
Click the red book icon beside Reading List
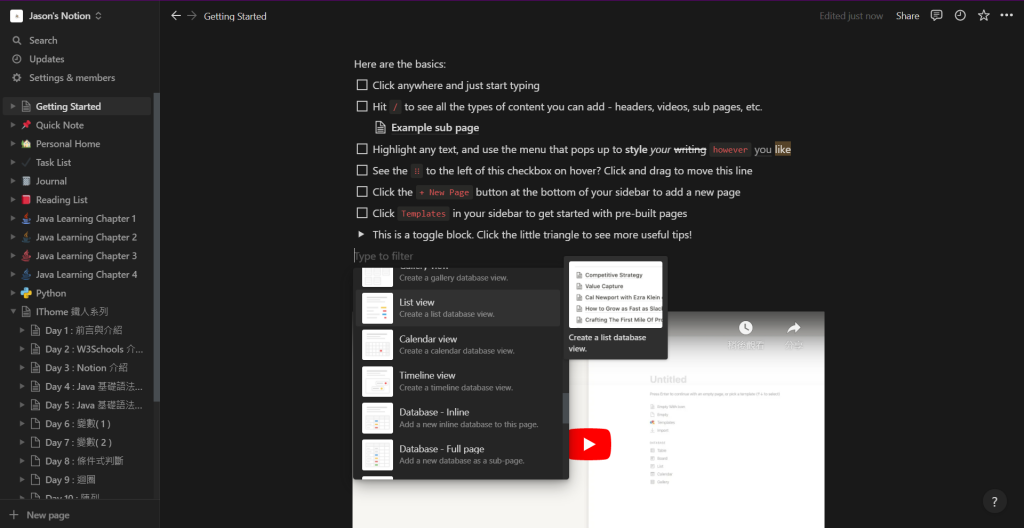pos(26,200)
